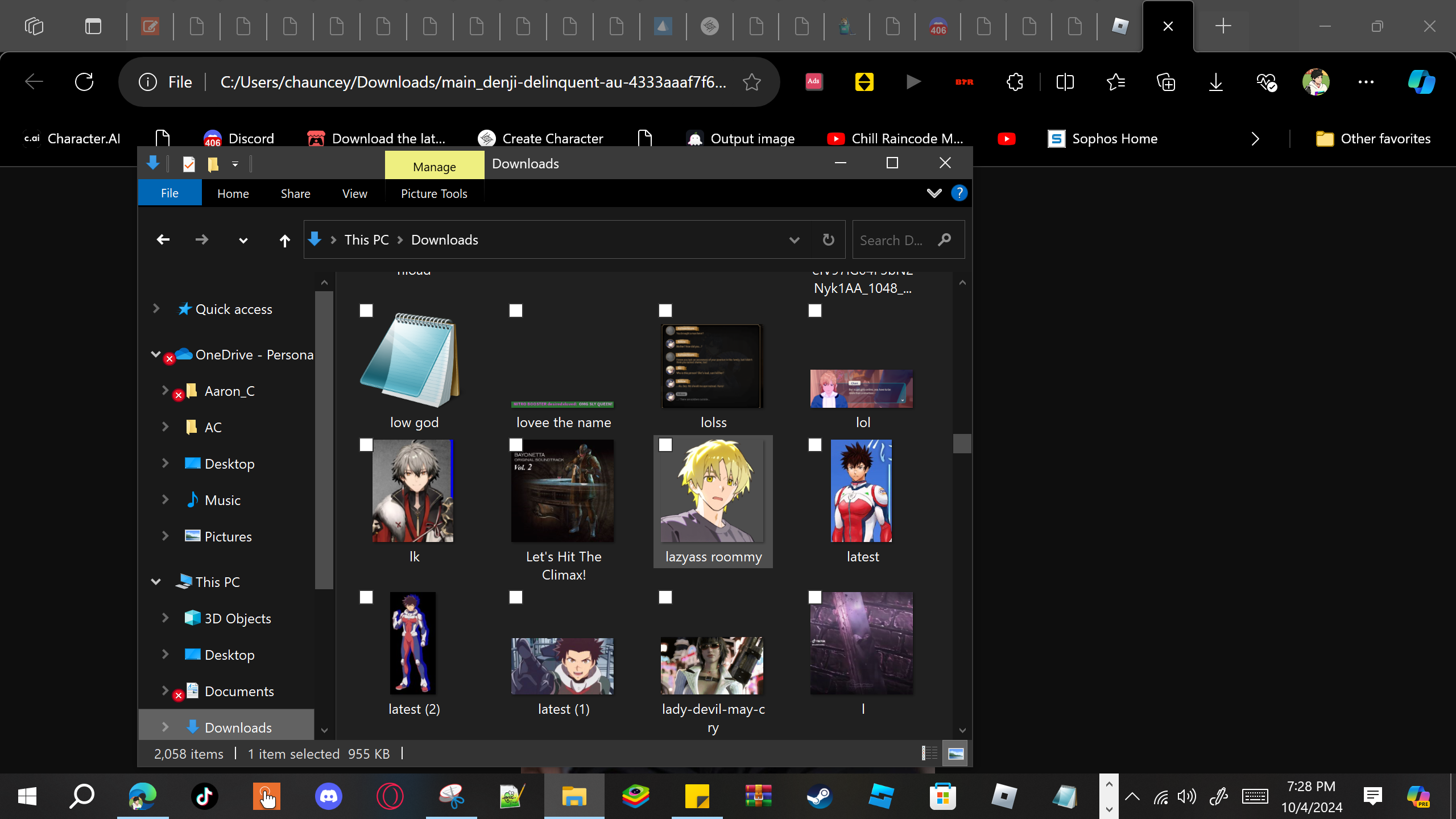The width and height of the screenshot is (1456, 819).
Task: Click Explorer's Back arrow
Action: point(163,240)
